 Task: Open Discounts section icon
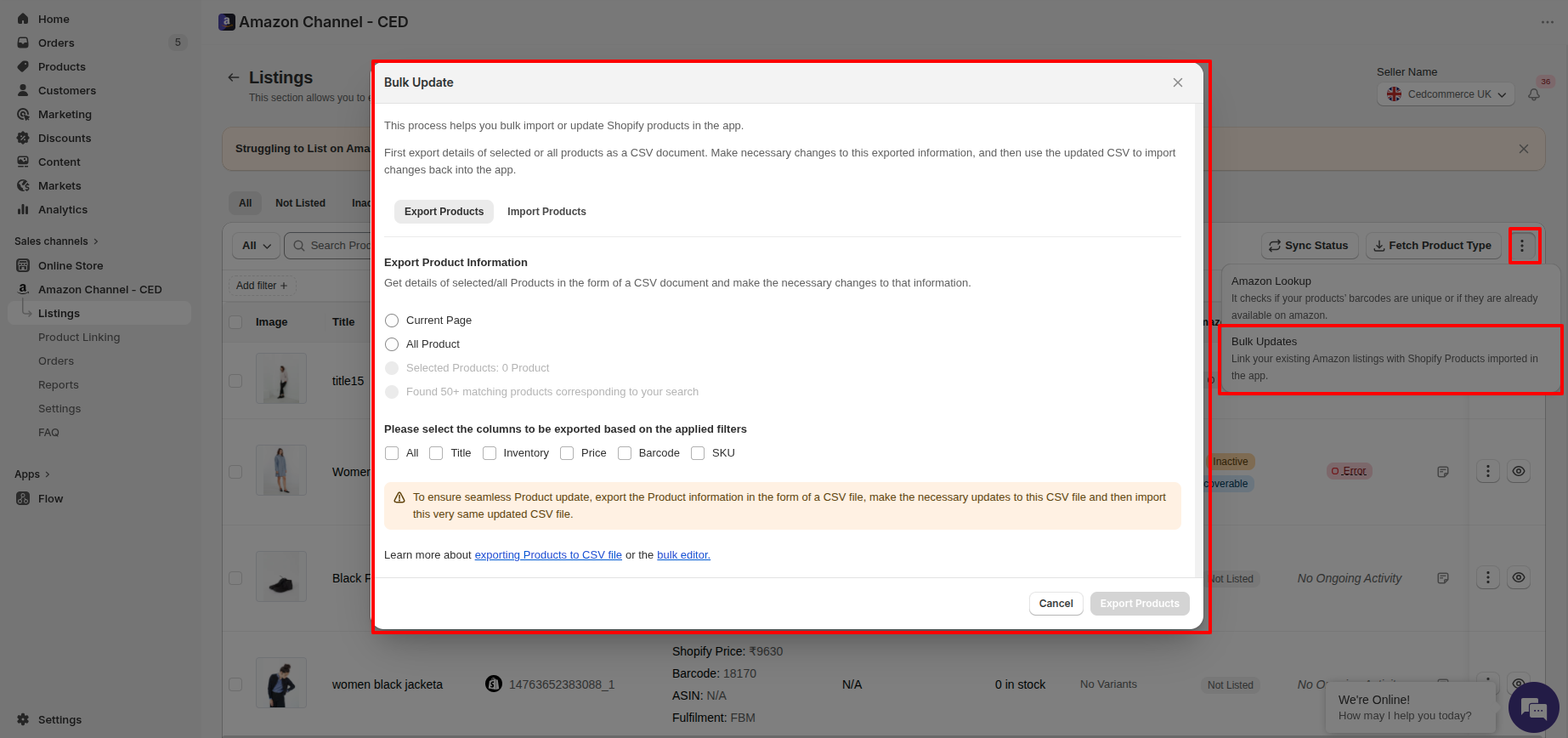23,138
